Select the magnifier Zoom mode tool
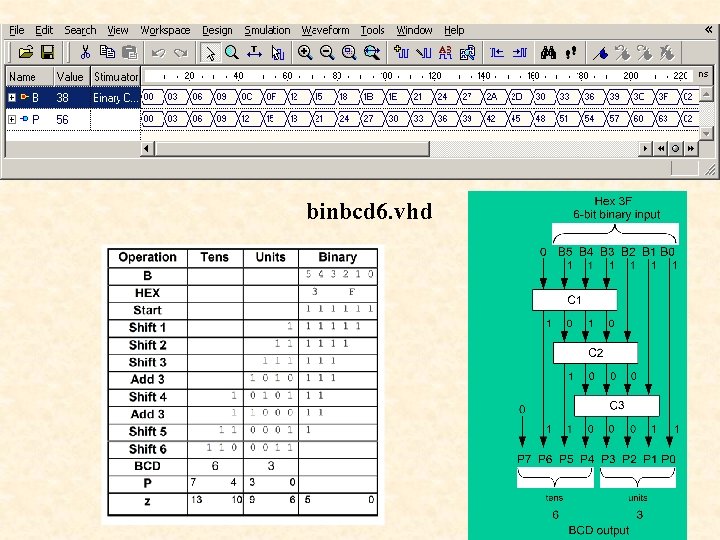Image resolution: width=720 pixels, height=540 pixels. (232, 52)
